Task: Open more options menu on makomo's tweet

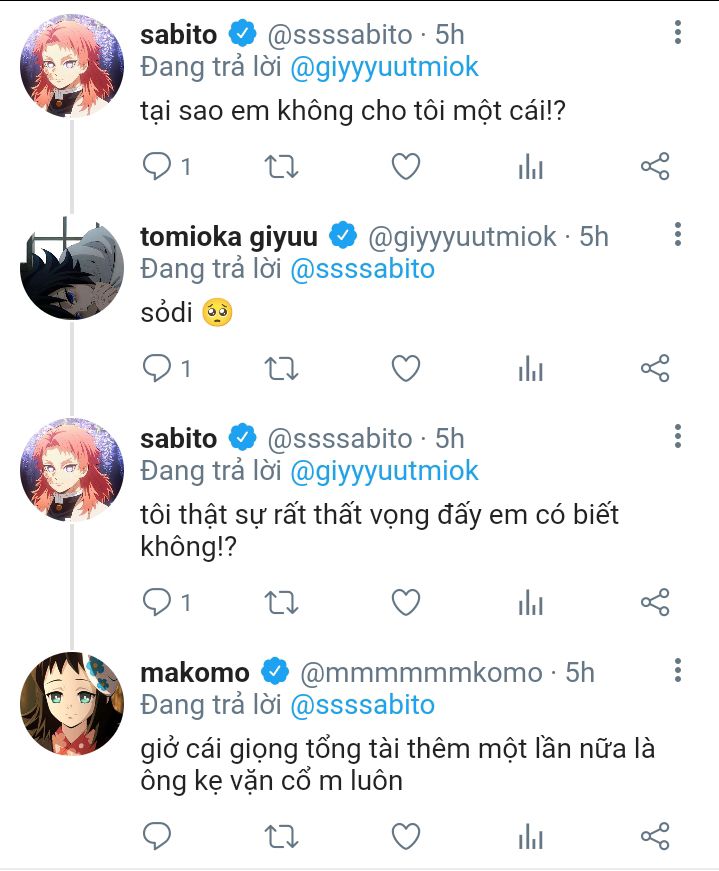Action: click(677, 670)
